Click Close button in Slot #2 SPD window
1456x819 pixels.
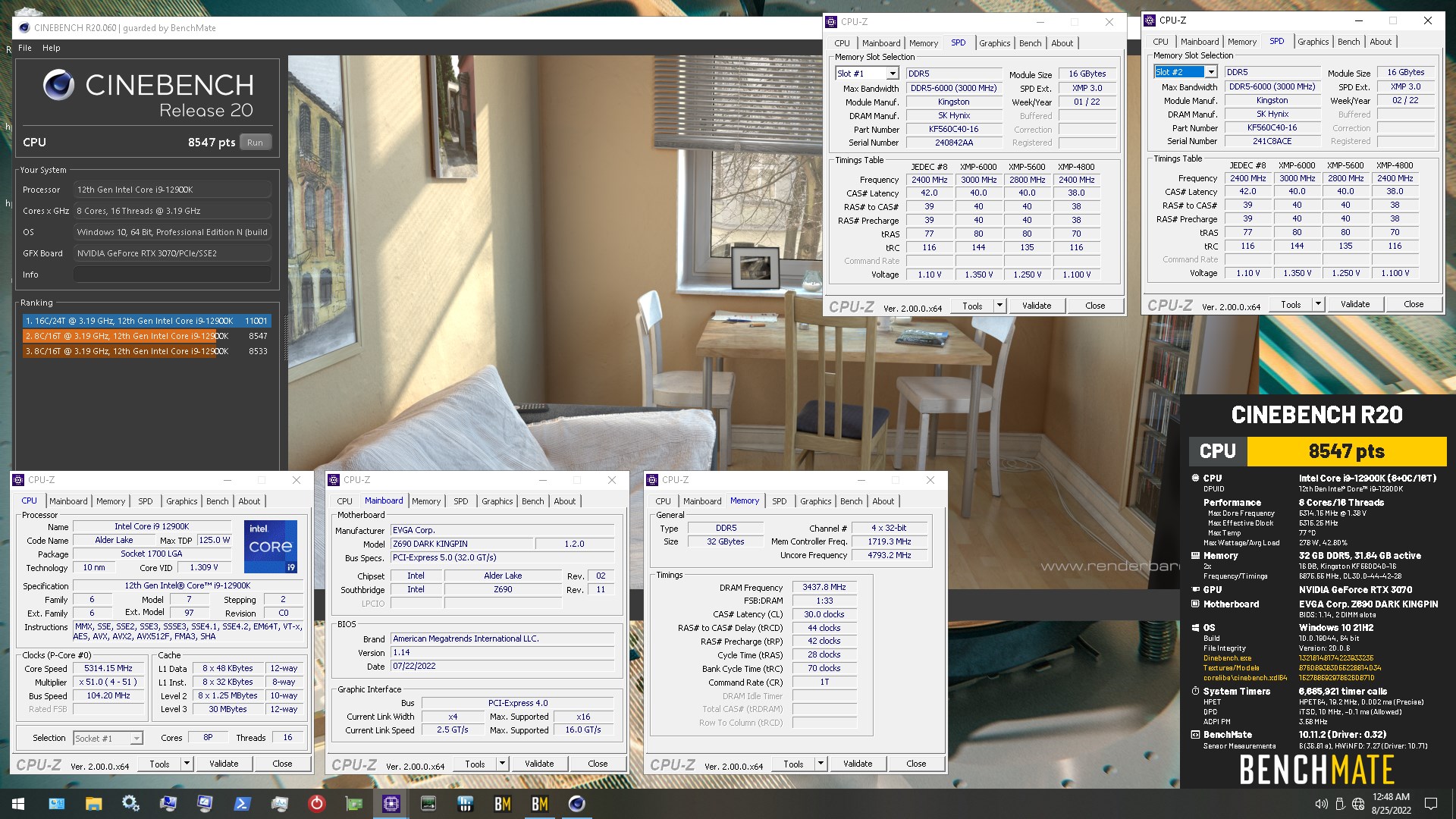(x=1414, y=304)
